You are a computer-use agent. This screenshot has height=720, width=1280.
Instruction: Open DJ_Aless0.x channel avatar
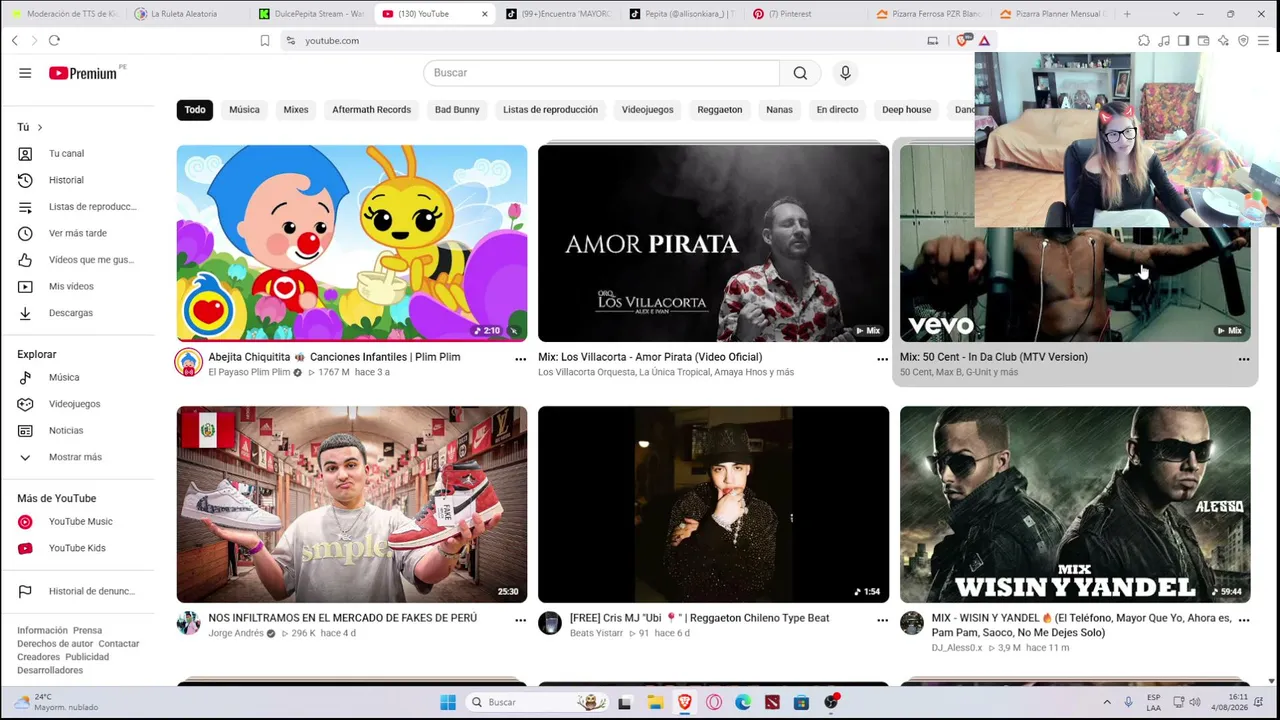point(911,623)
